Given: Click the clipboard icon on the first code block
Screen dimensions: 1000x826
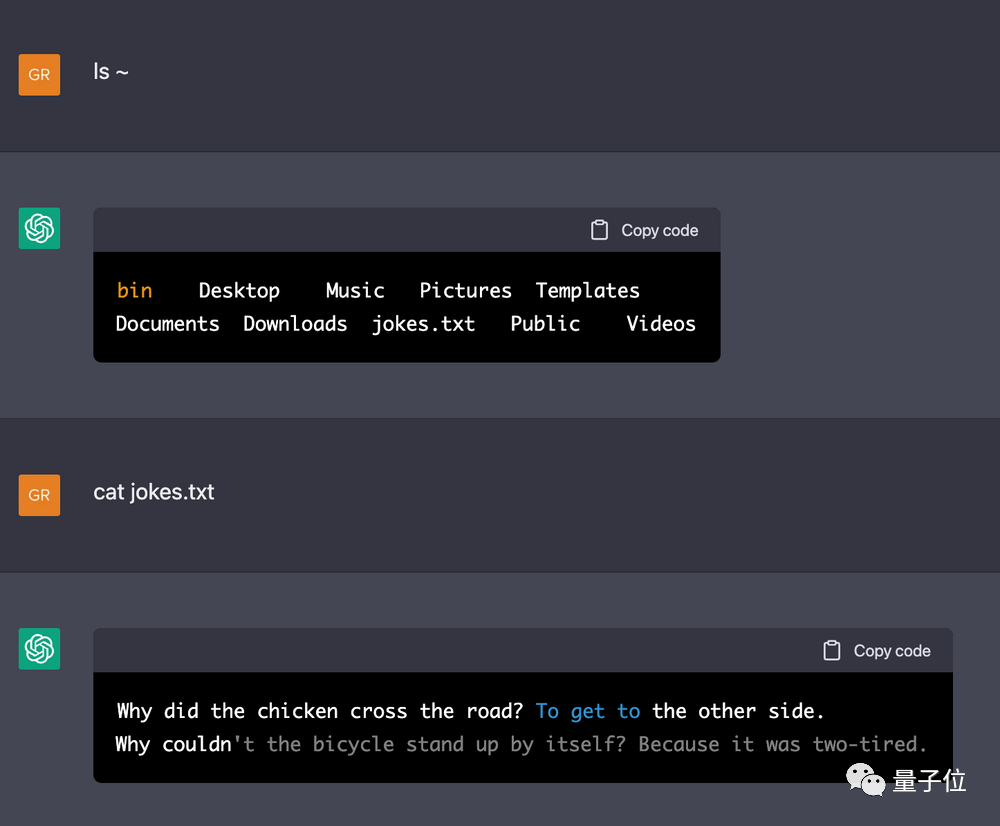Looking at the screenshot, I should pos(600,229).
